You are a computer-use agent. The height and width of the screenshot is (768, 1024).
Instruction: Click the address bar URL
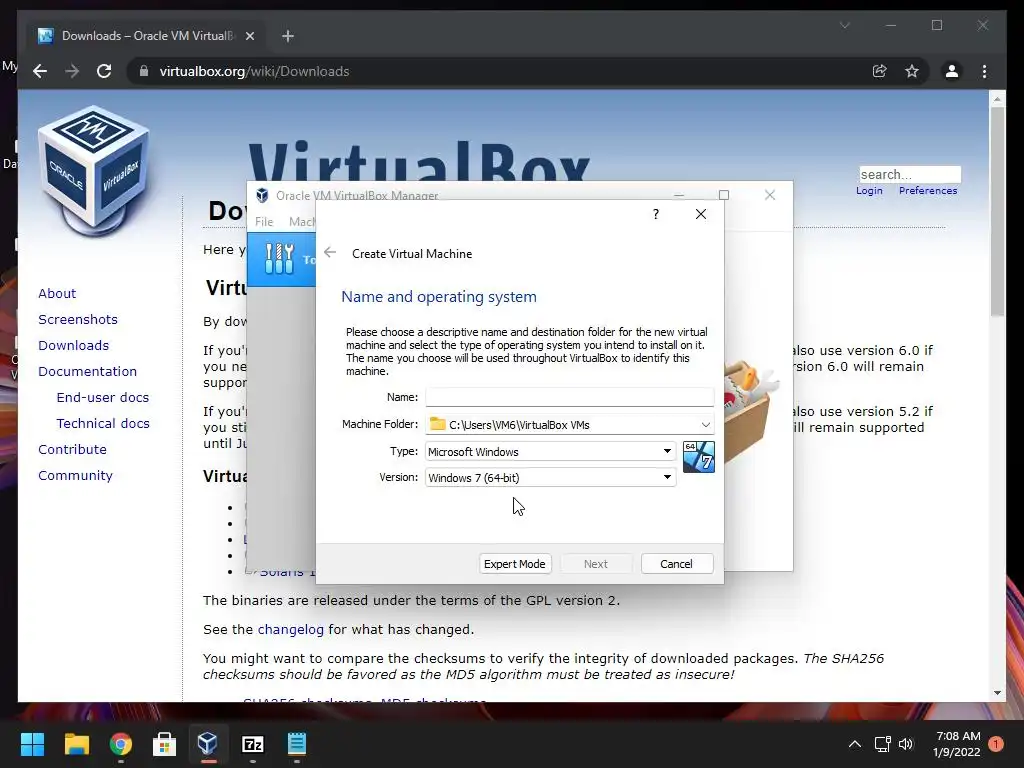pos(254,71)
